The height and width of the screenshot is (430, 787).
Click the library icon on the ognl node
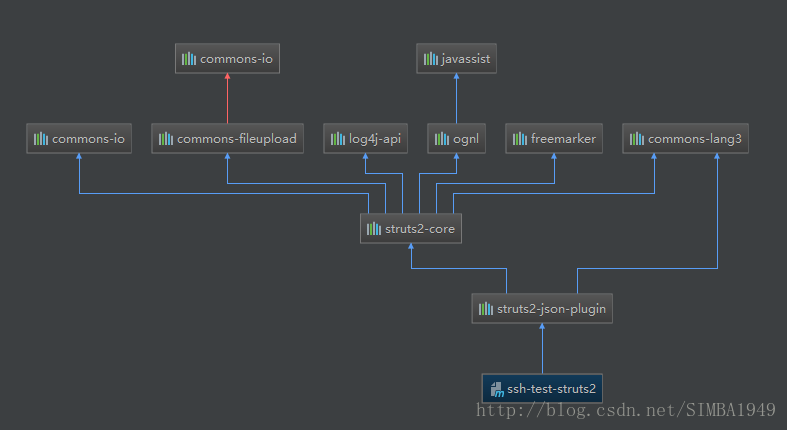[442, 138]
